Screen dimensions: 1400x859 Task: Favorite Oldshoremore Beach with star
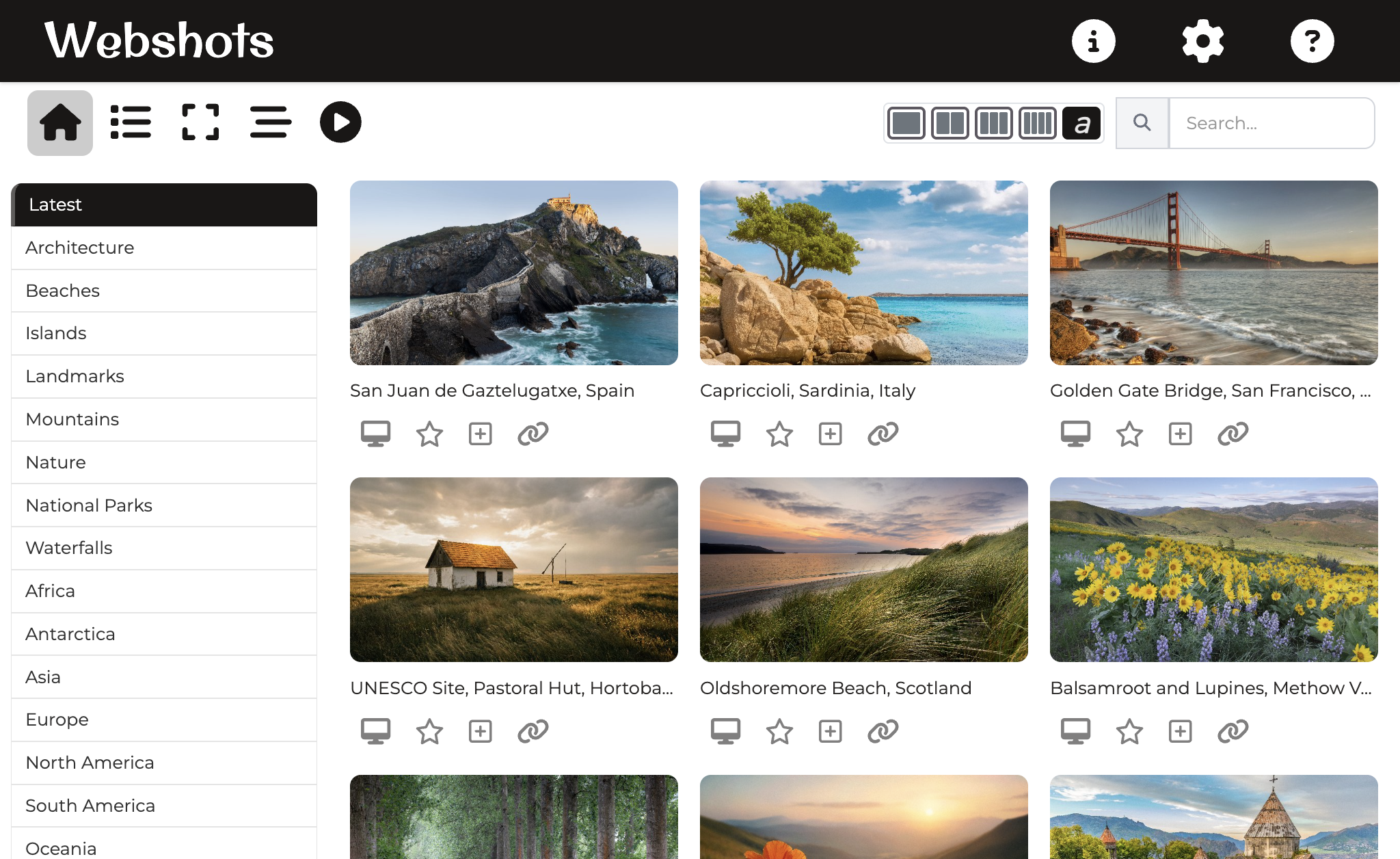(779, 731)
